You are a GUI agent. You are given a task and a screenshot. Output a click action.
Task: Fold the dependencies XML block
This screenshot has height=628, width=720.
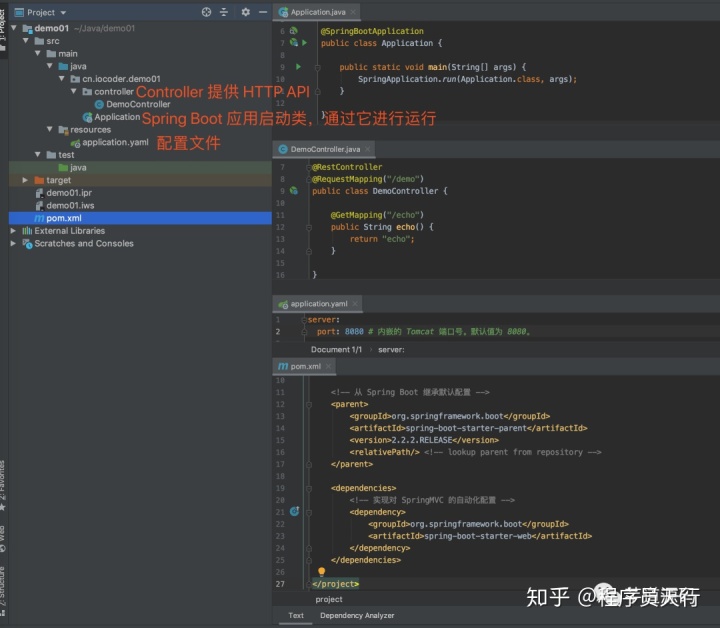point(309,488)
